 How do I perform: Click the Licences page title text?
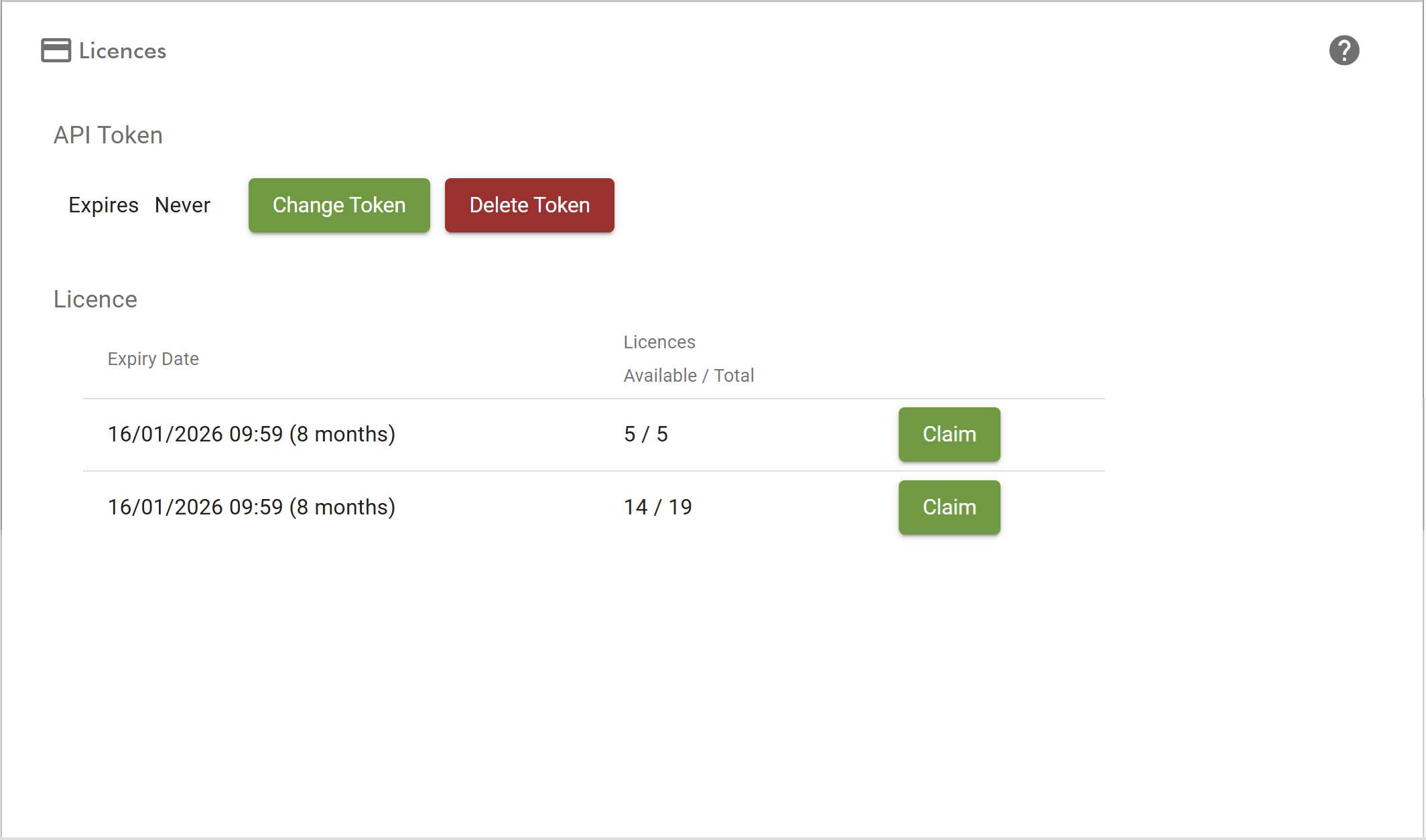tap(123, 51)
